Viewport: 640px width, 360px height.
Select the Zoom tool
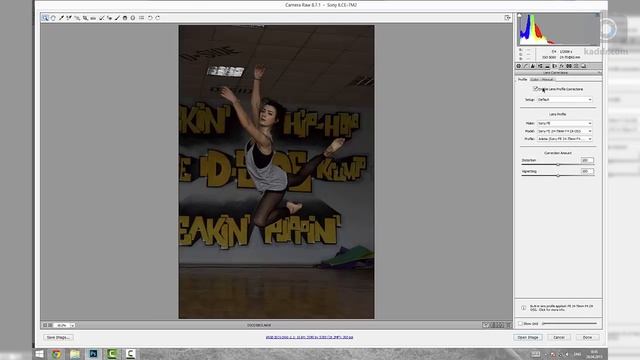[x=45, y=18]
